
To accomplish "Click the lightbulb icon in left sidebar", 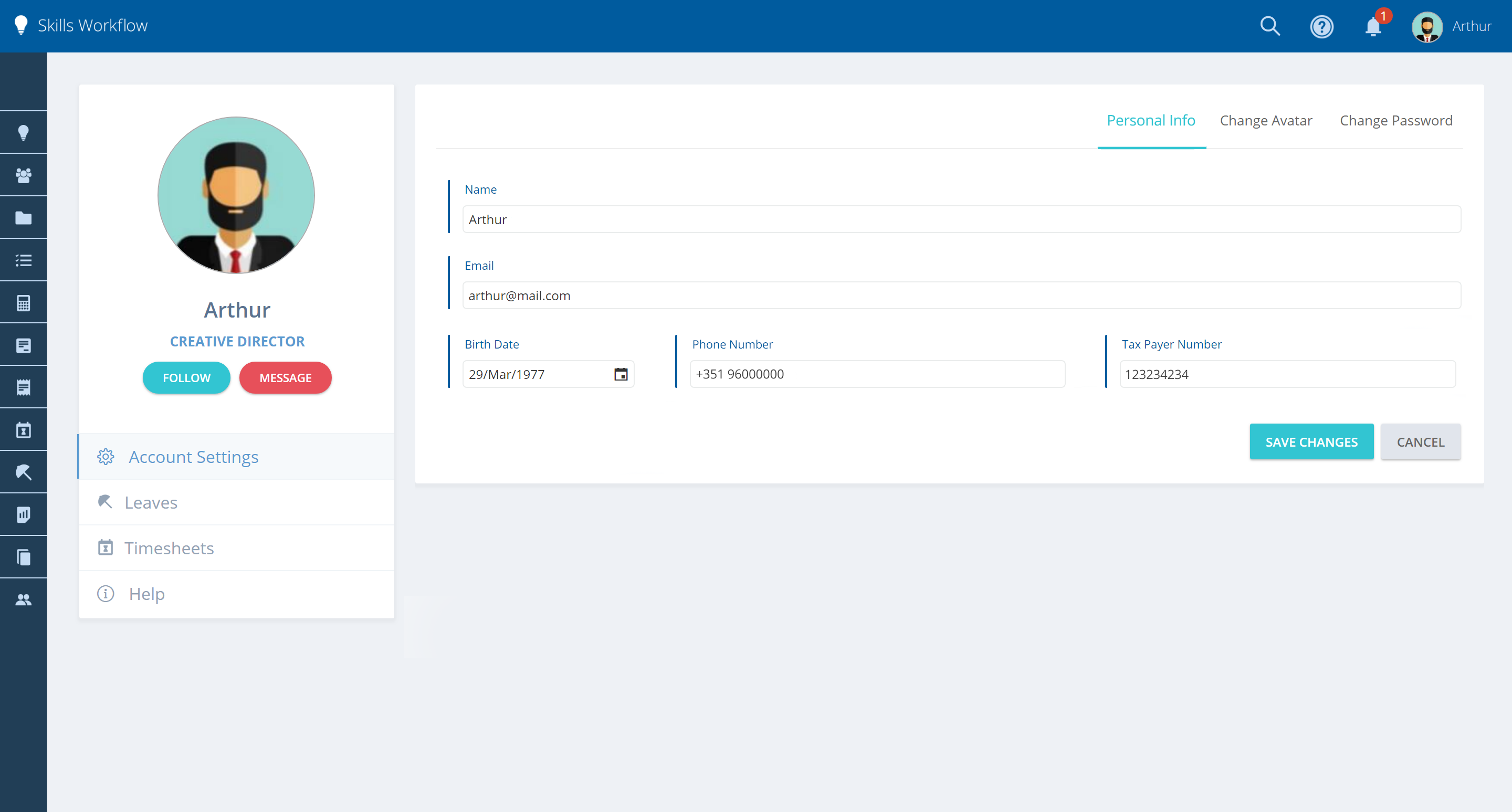I will coord(24,133).
